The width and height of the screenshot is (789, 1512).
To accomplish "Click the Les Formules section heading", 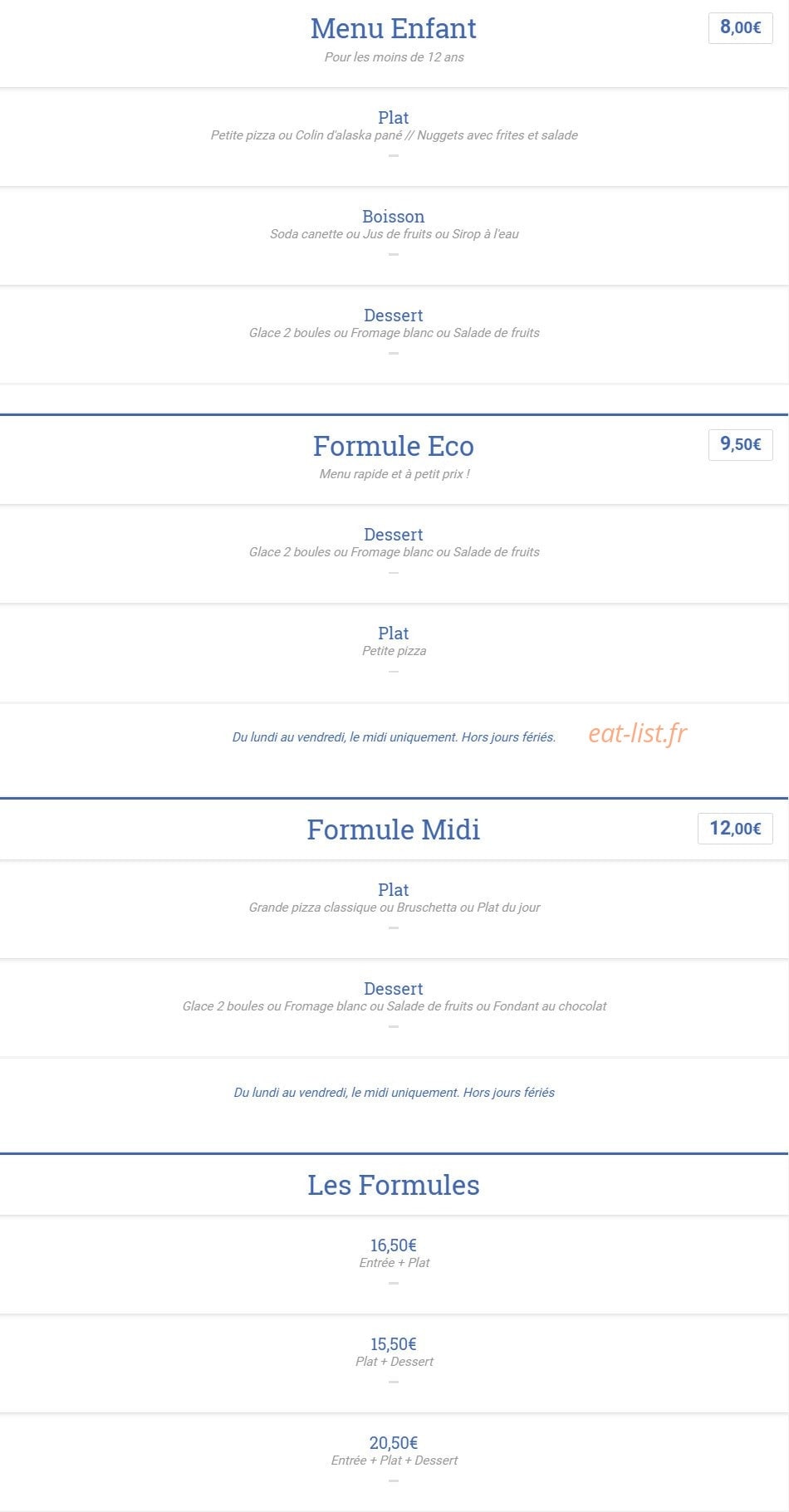I will pyautogui.click(x=393, y=1185).
